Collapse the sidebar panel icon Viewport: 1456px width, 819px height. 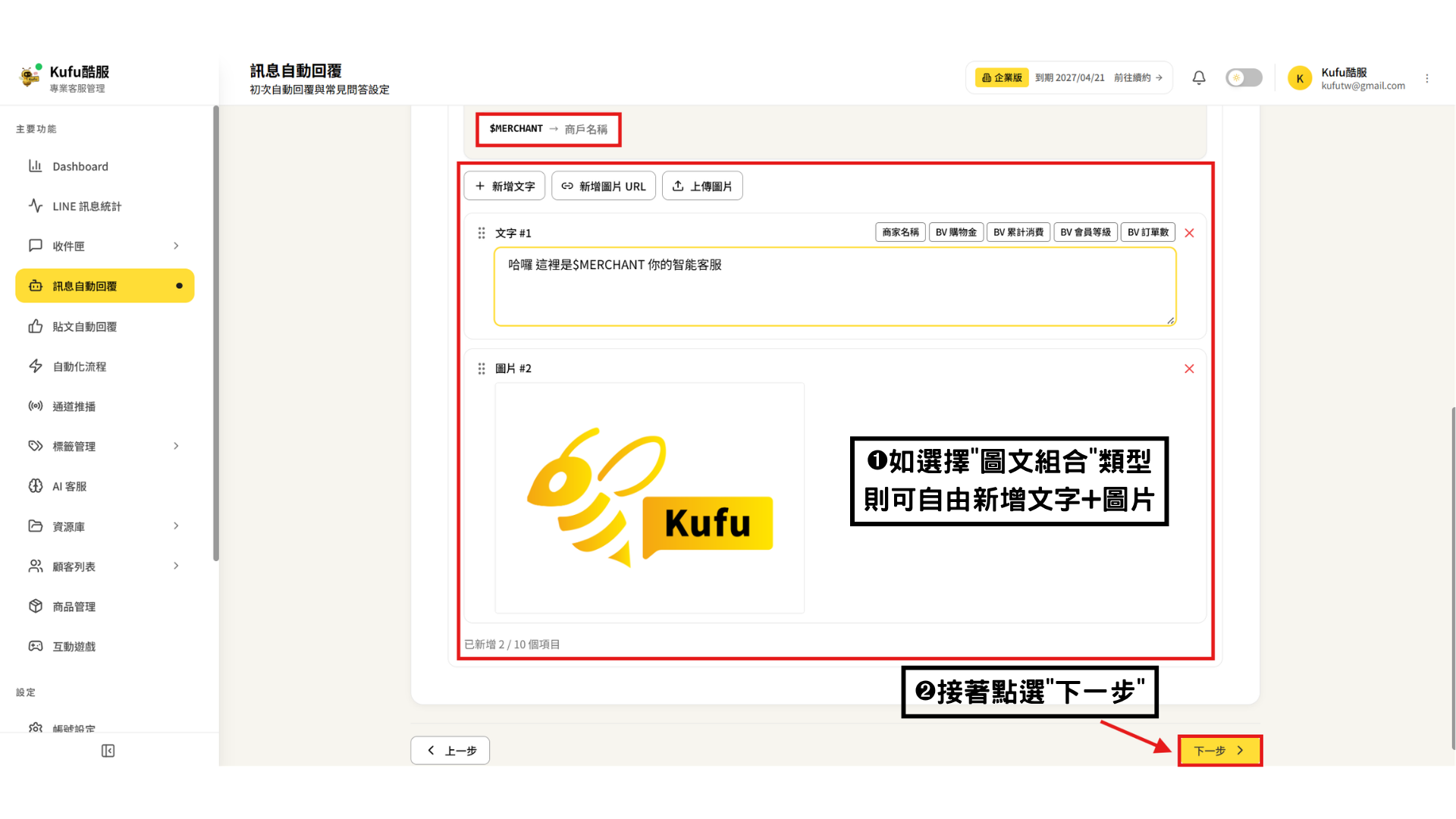[108, 751]
